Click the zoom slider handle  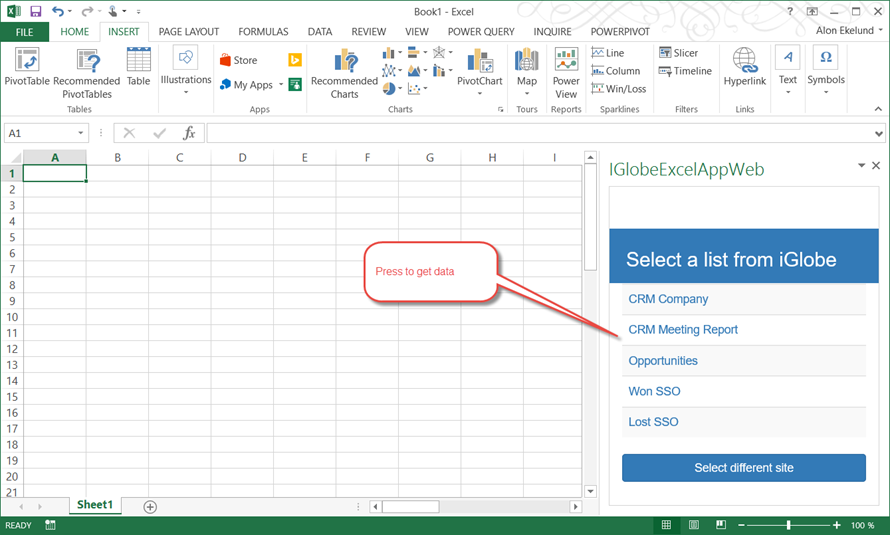[788, 525]
